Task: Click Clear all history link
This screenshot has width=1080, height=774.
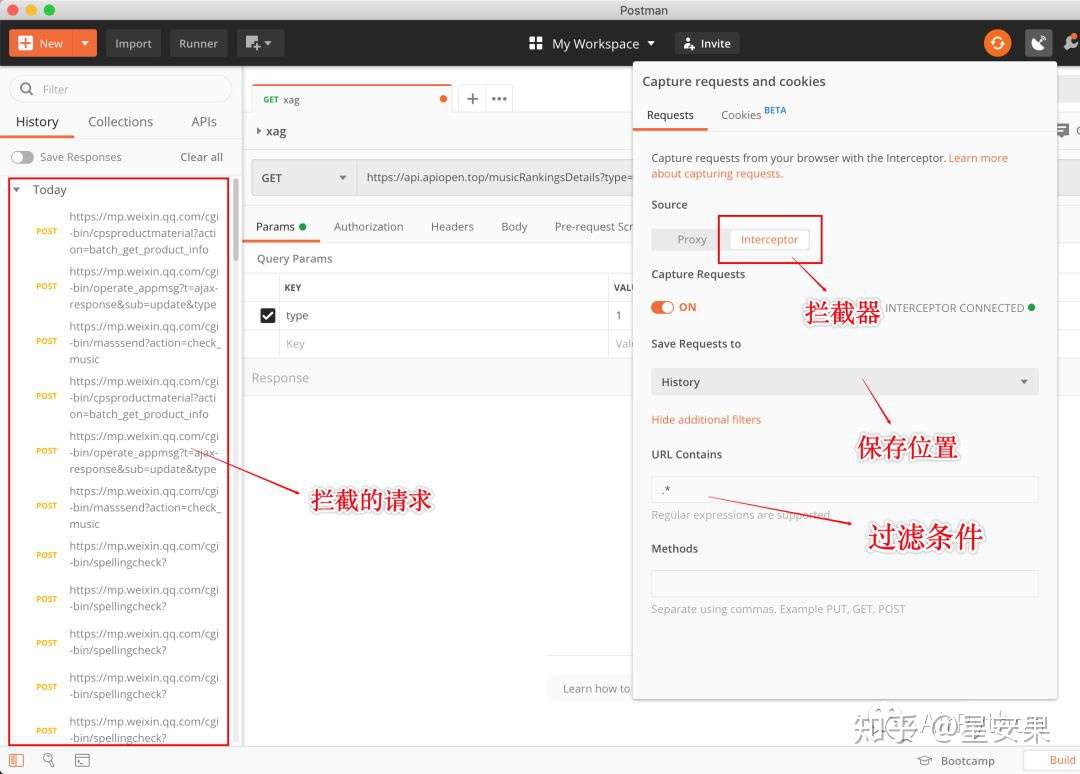Action: 201,157
